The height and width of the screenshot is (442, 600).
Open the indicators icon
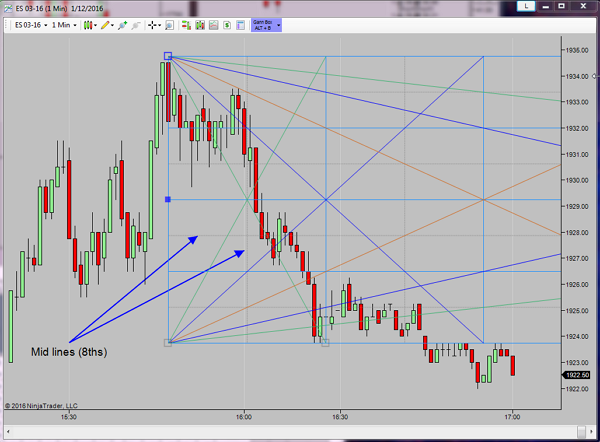tap(214, 25)
